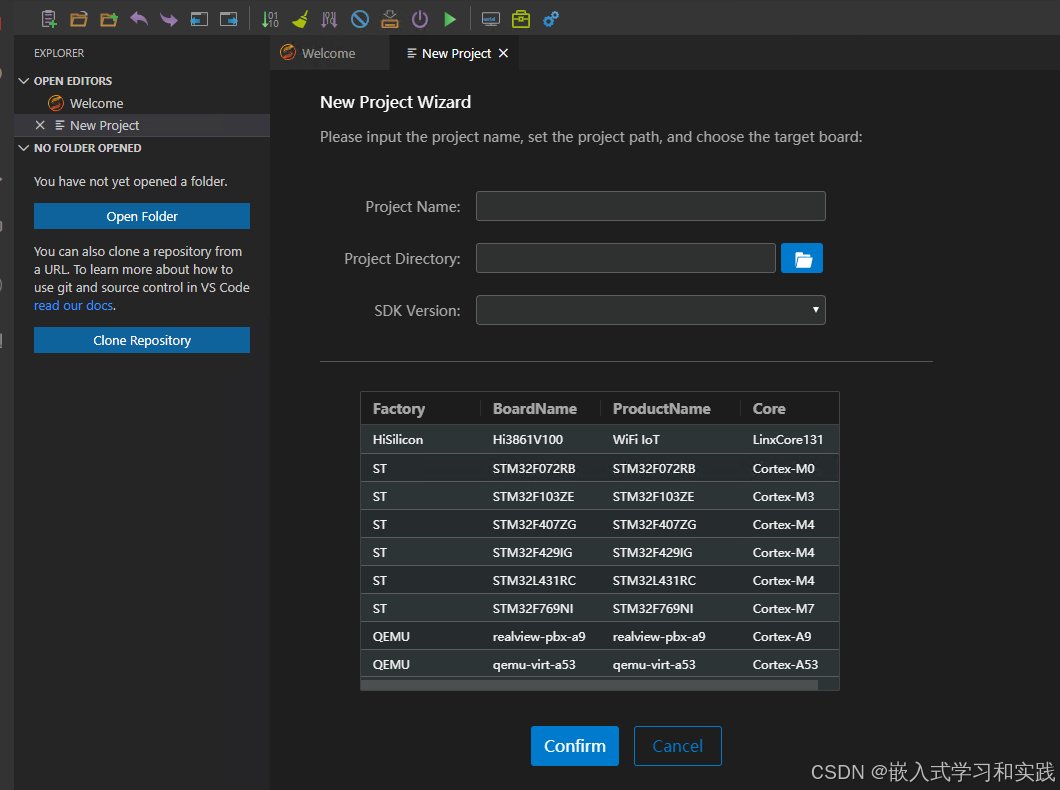Image resolution: width=1060 pixels, height=790 pixels.
Task: Click the EXPLORER panel title
Action: click(59, 53)
